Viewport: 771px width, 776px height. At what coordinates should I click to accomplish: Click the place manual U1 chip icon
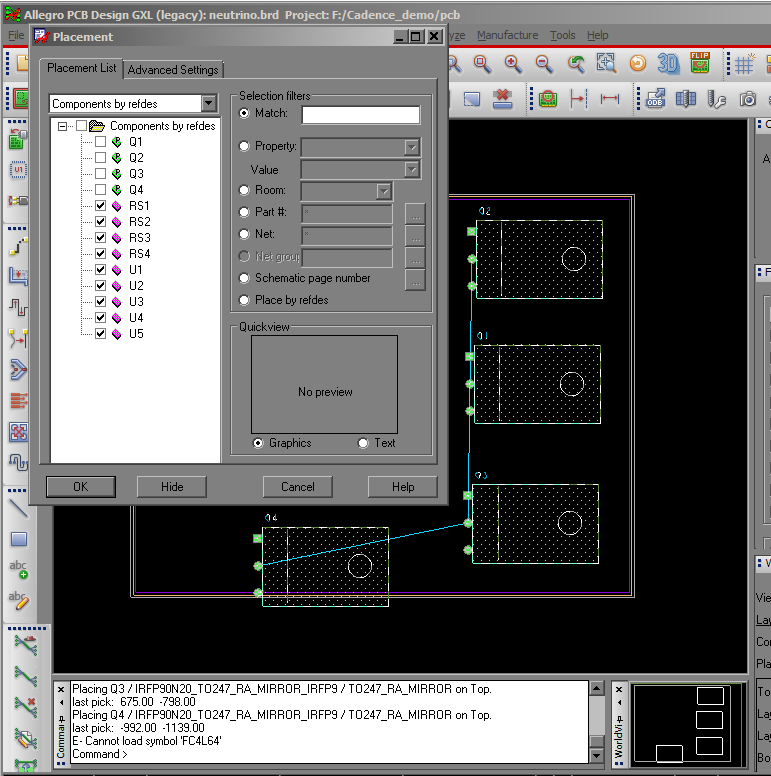pyautogui.click(x=18, y=170)
